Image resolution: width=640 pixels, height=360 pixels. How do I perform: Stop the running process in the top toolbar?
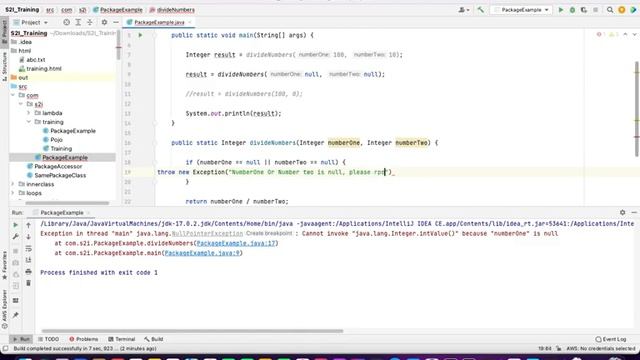click(596, 10)
